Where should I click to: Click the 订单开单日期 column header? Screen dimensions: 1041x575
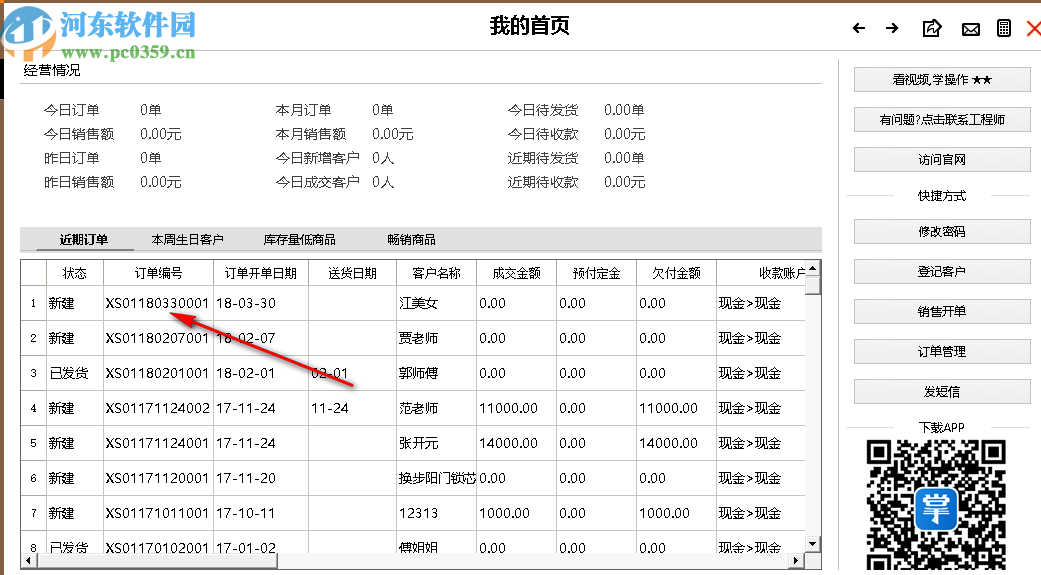261,273
